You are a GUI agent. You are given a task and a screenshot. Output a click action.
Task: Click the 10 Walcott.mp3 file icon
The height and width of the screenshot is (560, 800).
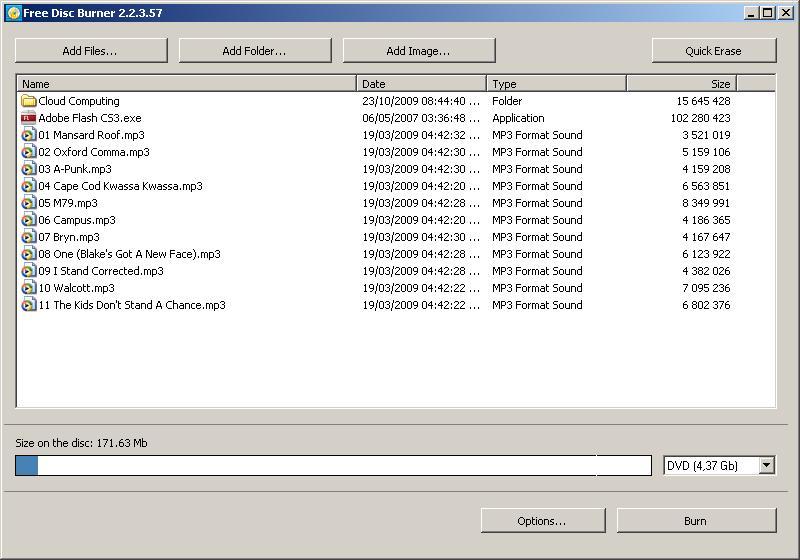point(29,288)
